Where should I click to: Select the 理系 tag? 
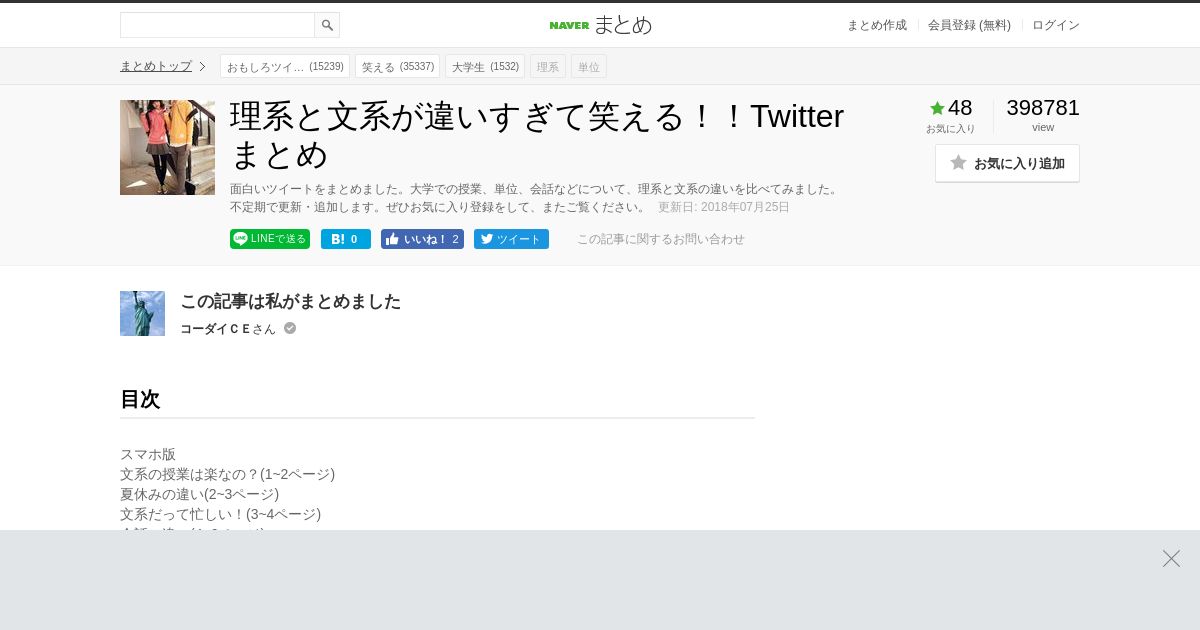pos(548,67)
